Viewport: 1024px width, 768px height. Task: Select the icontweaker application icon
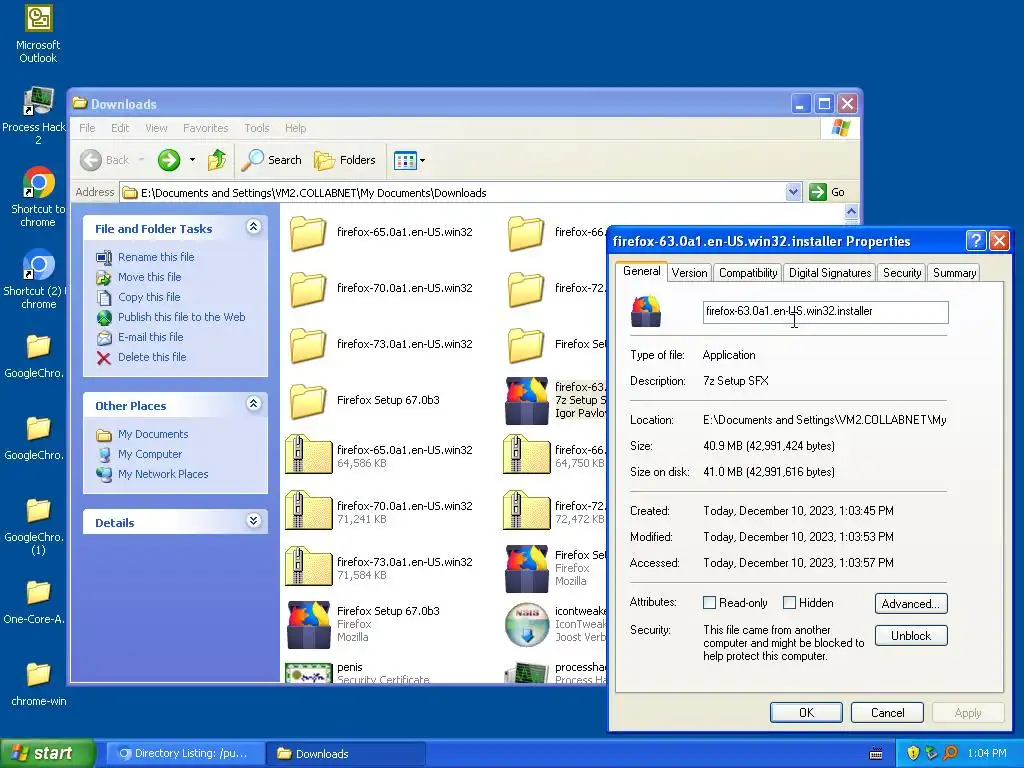[x=526, y=624]
